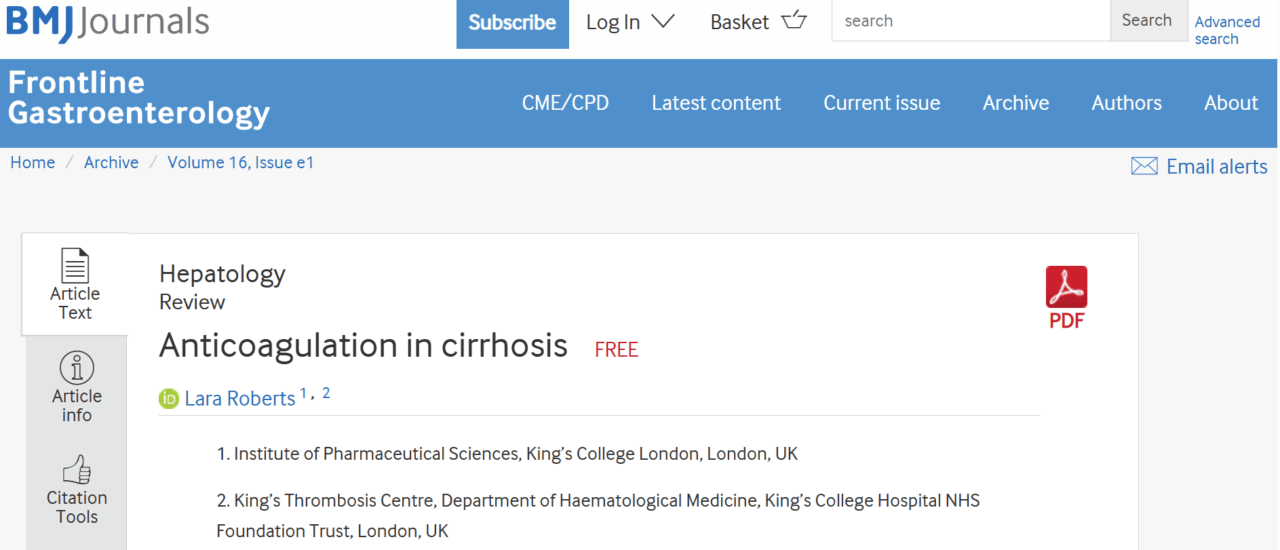Click the PDF download icon
The width and height of the screenshot is (1280, 550).
point(1066,288)
